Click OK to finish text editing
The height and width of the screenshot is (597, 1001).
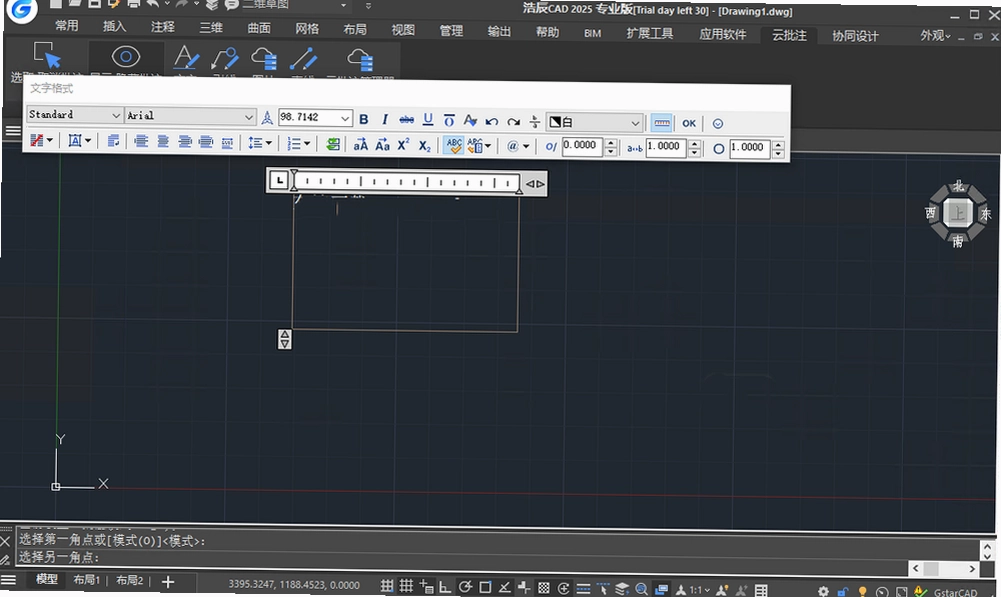(689, 123)
